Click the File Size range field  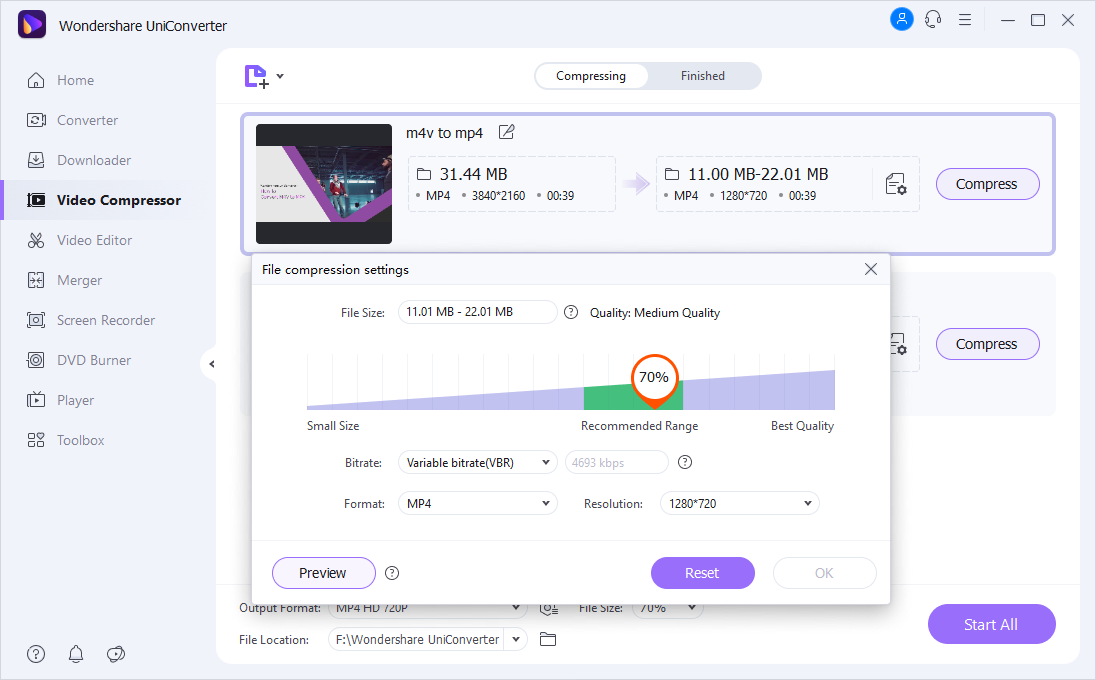[477, 312]
